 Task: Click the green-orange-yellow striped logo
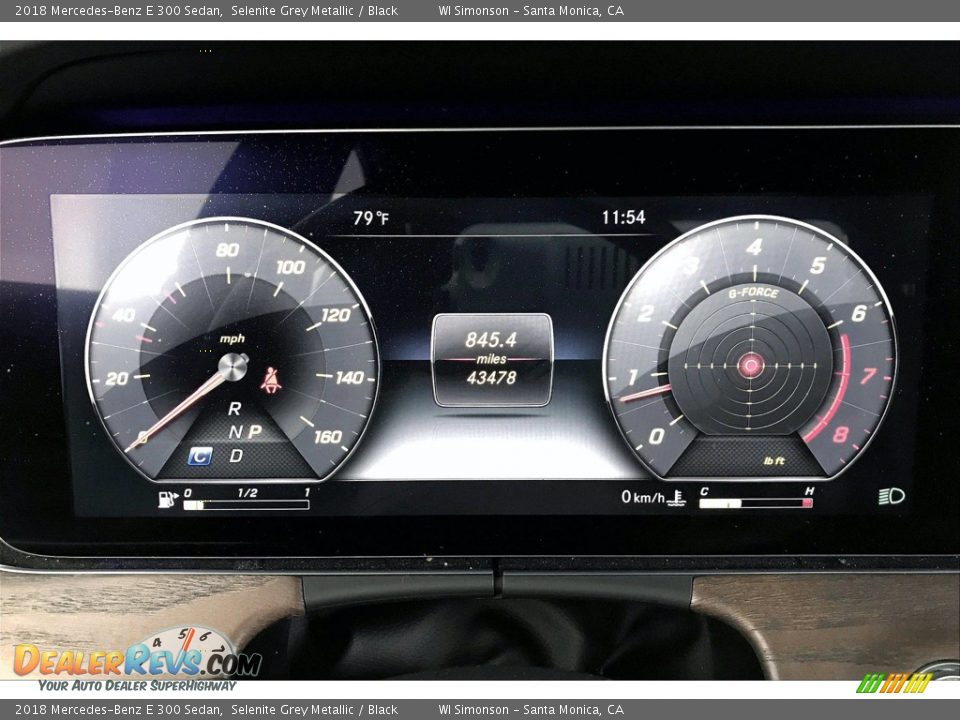(x=894, y=683)
